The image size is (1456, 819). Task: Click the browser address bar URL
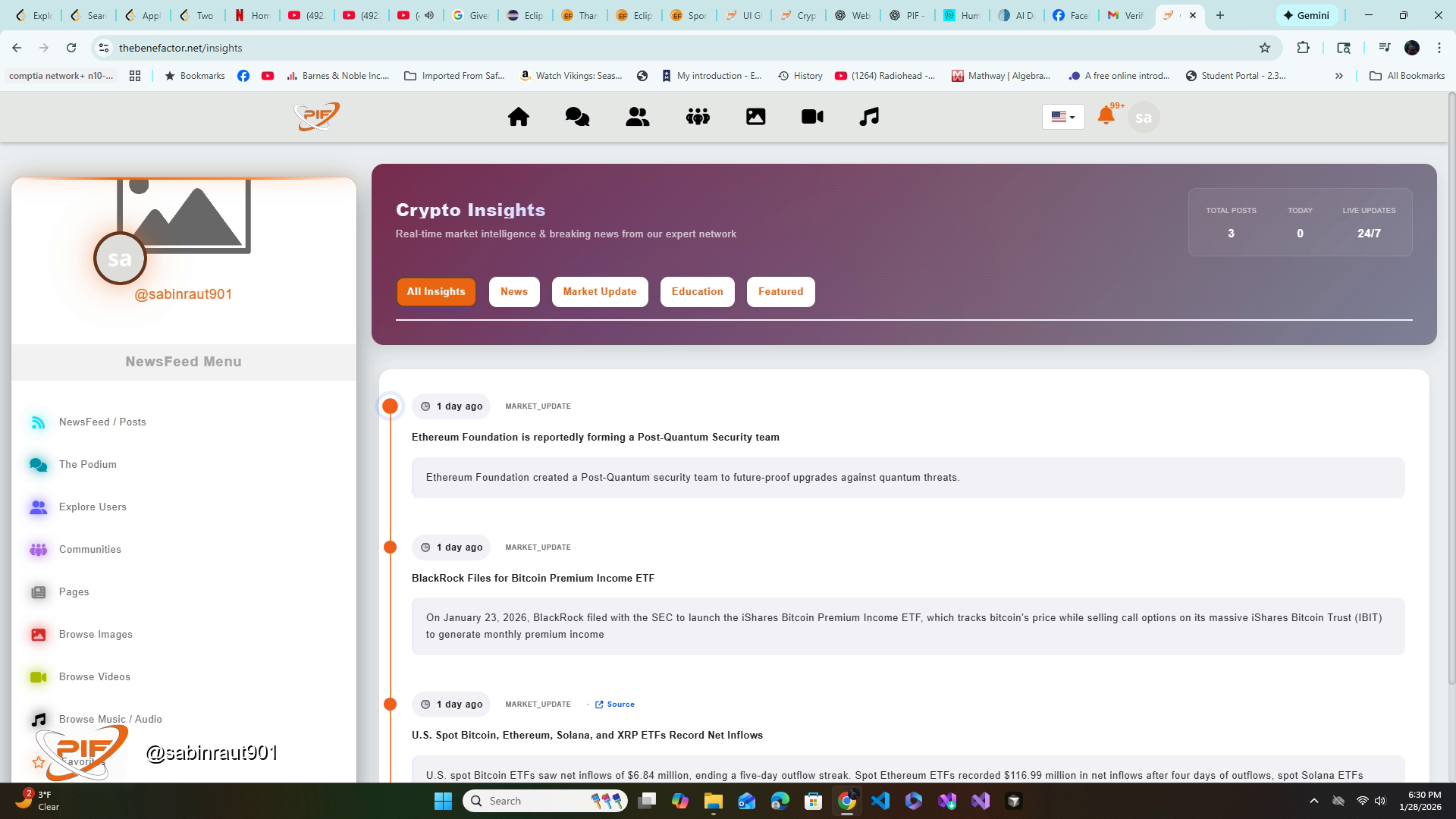tap(180, 48)
